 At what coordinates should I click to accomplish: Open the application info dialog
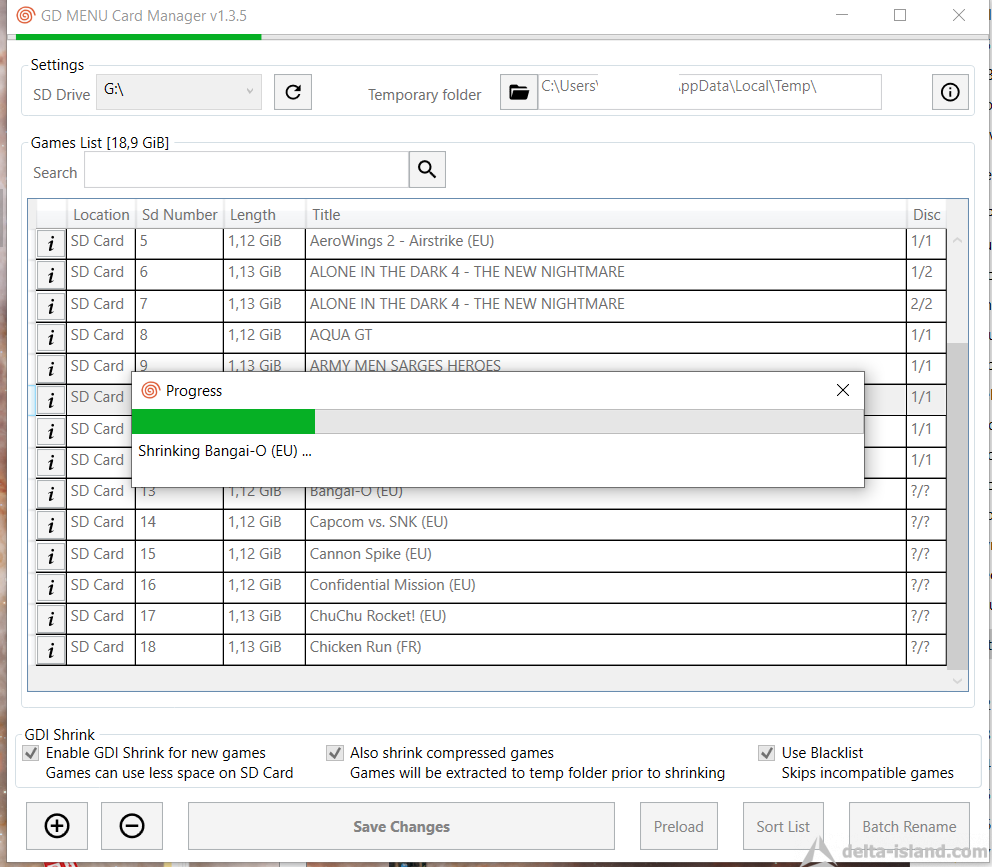(950, 92)
